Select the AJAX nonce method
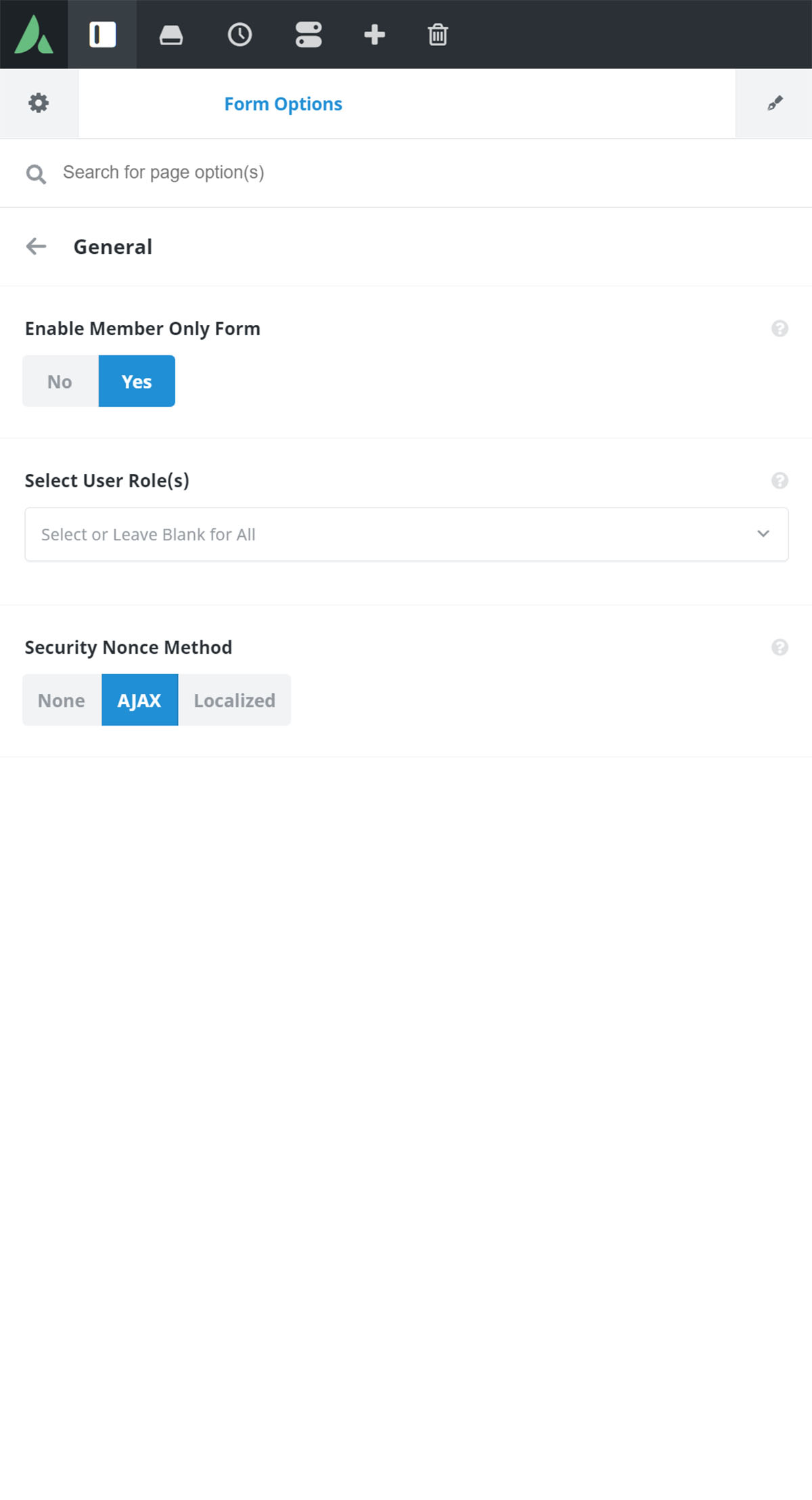Image resolution: width=812 pixels, height=1500 pixels. pos(139,700)
